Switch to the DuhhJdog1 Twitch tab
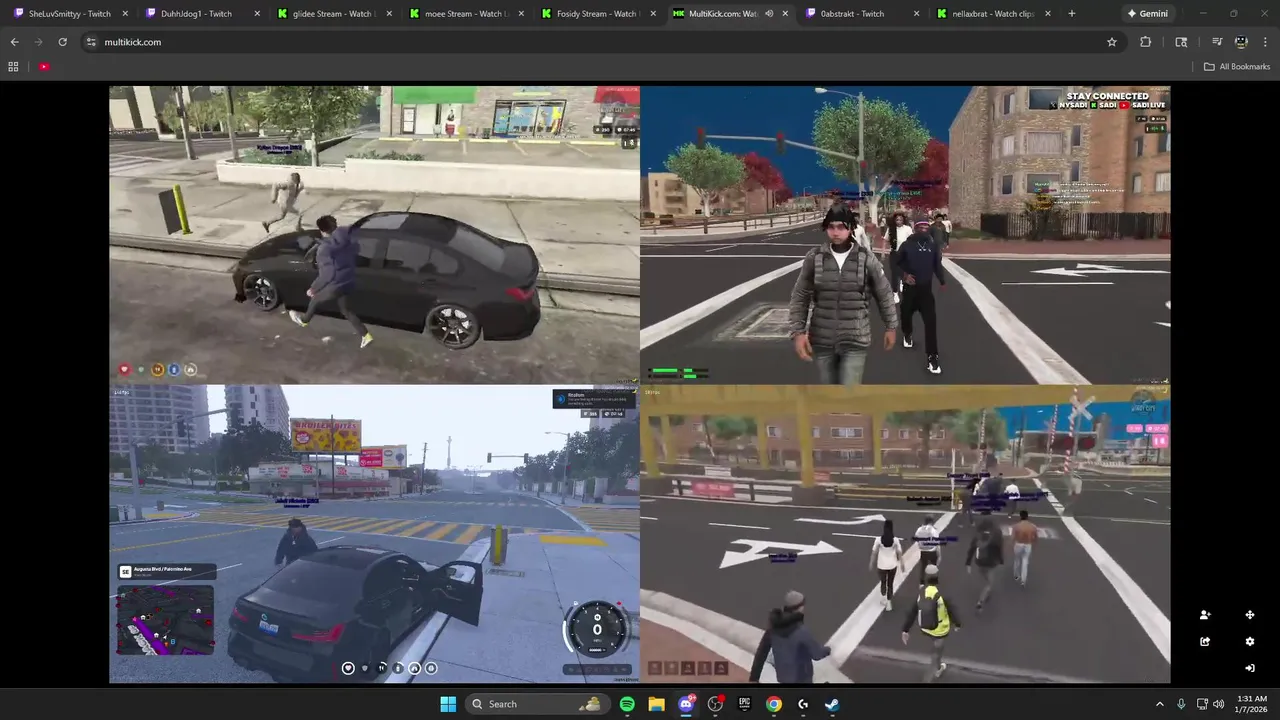This screenshot has height=720, width=1280. click(x=196, y=14)
